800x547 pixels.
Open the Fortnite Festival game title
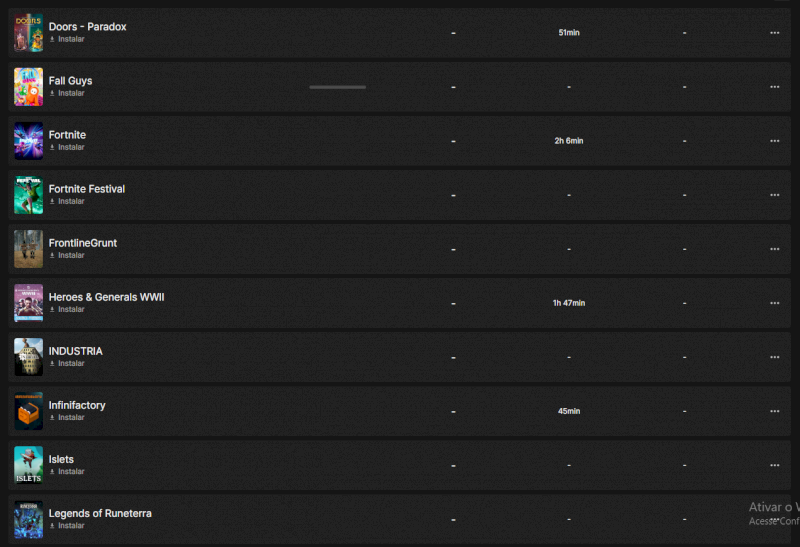[x=87, y=189]
